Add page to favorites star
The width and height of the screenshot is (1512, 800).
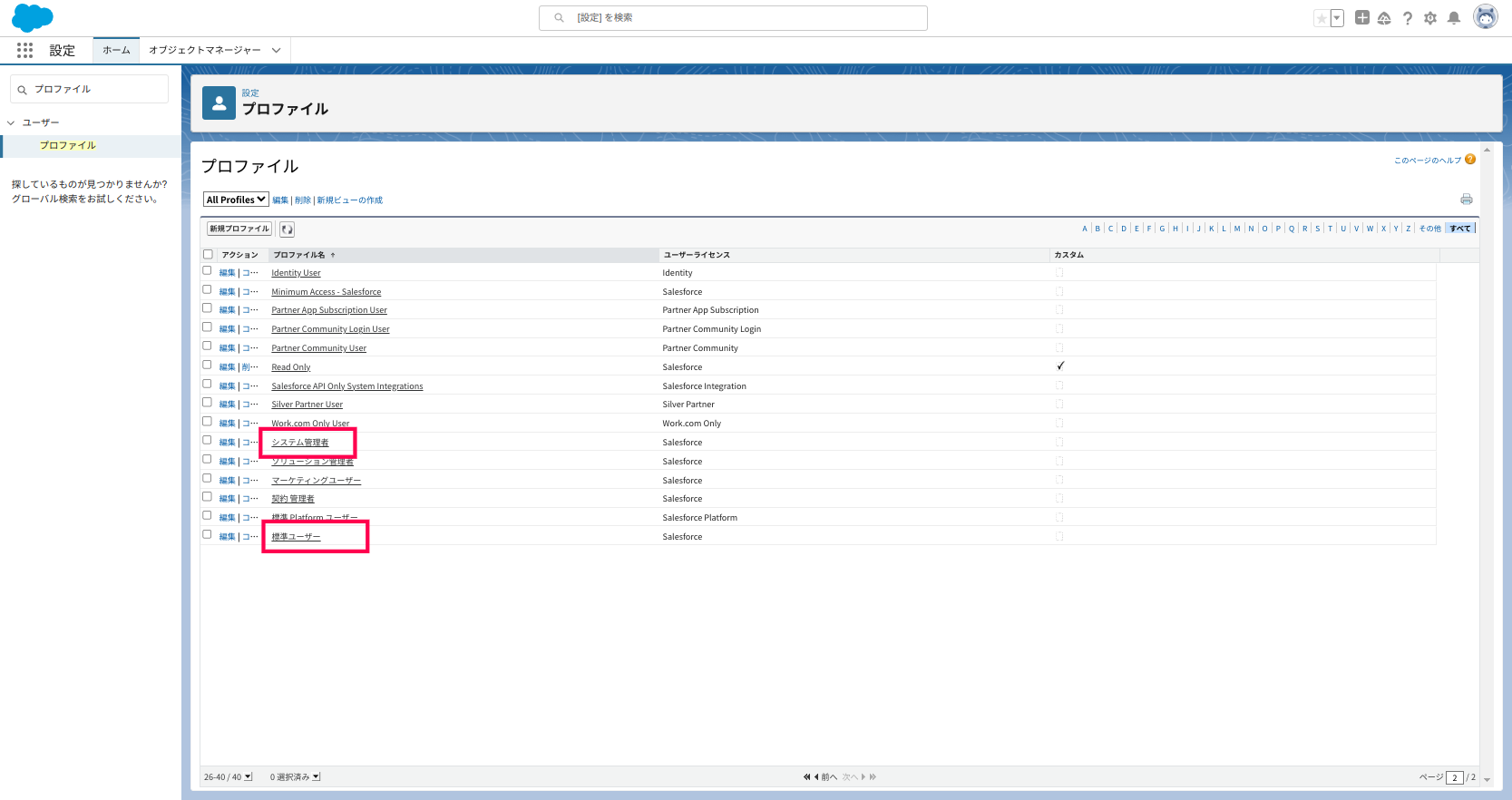[x=1322, y=18]
